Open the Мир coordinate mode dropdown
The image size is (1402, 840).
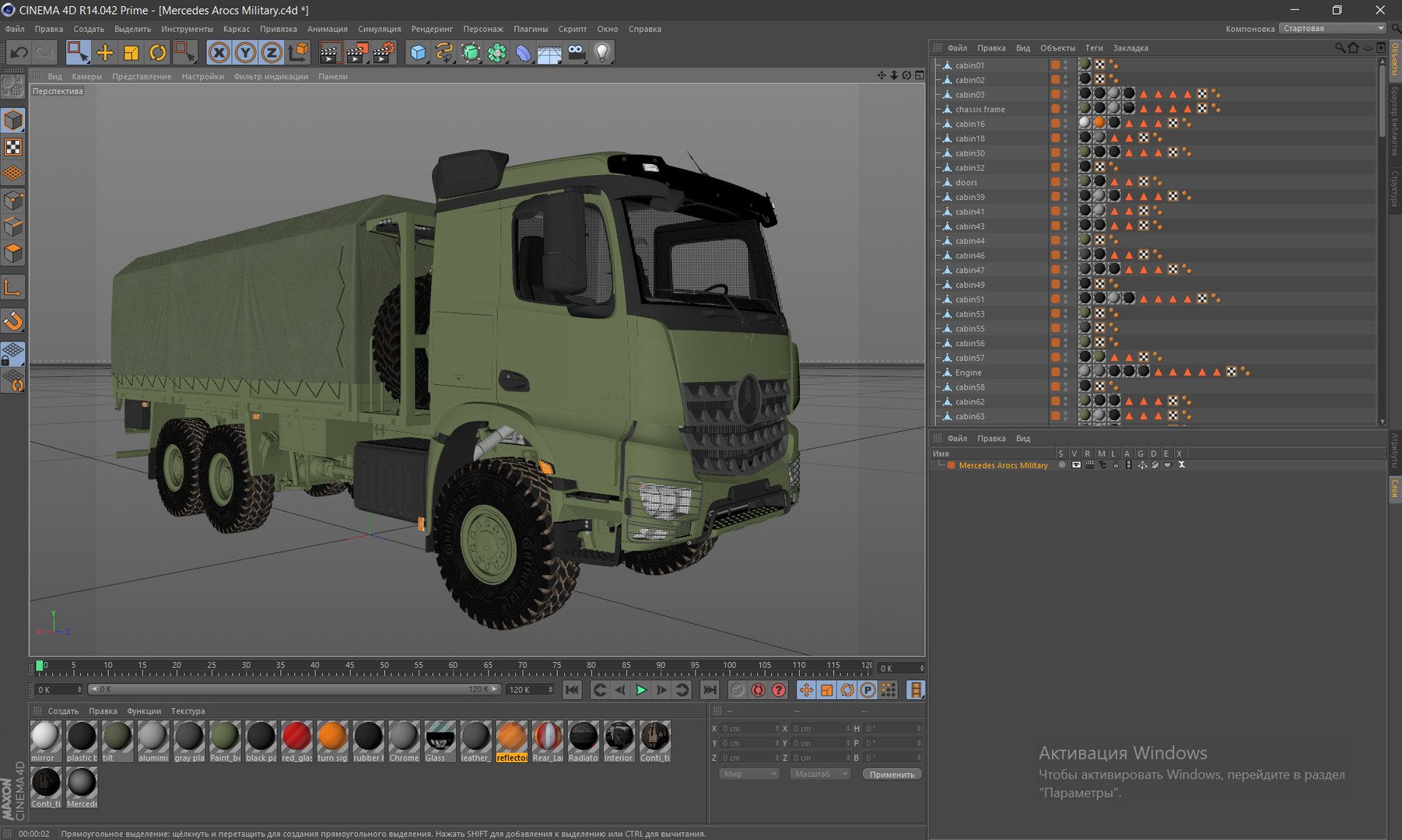pyautogui.click(x=748, y=774)
